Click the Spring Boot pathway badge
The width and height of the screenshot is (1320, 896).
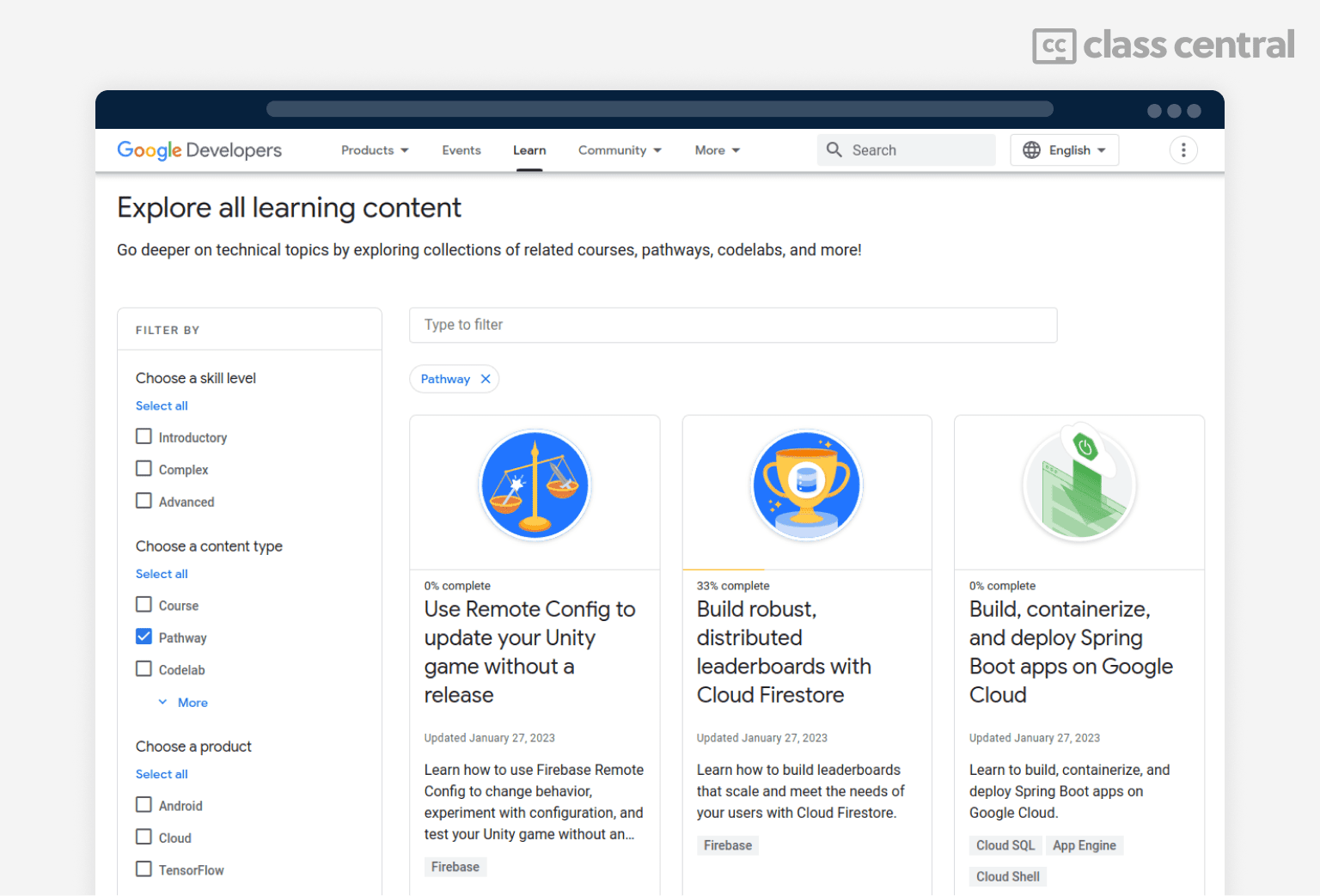point(1079,485)
